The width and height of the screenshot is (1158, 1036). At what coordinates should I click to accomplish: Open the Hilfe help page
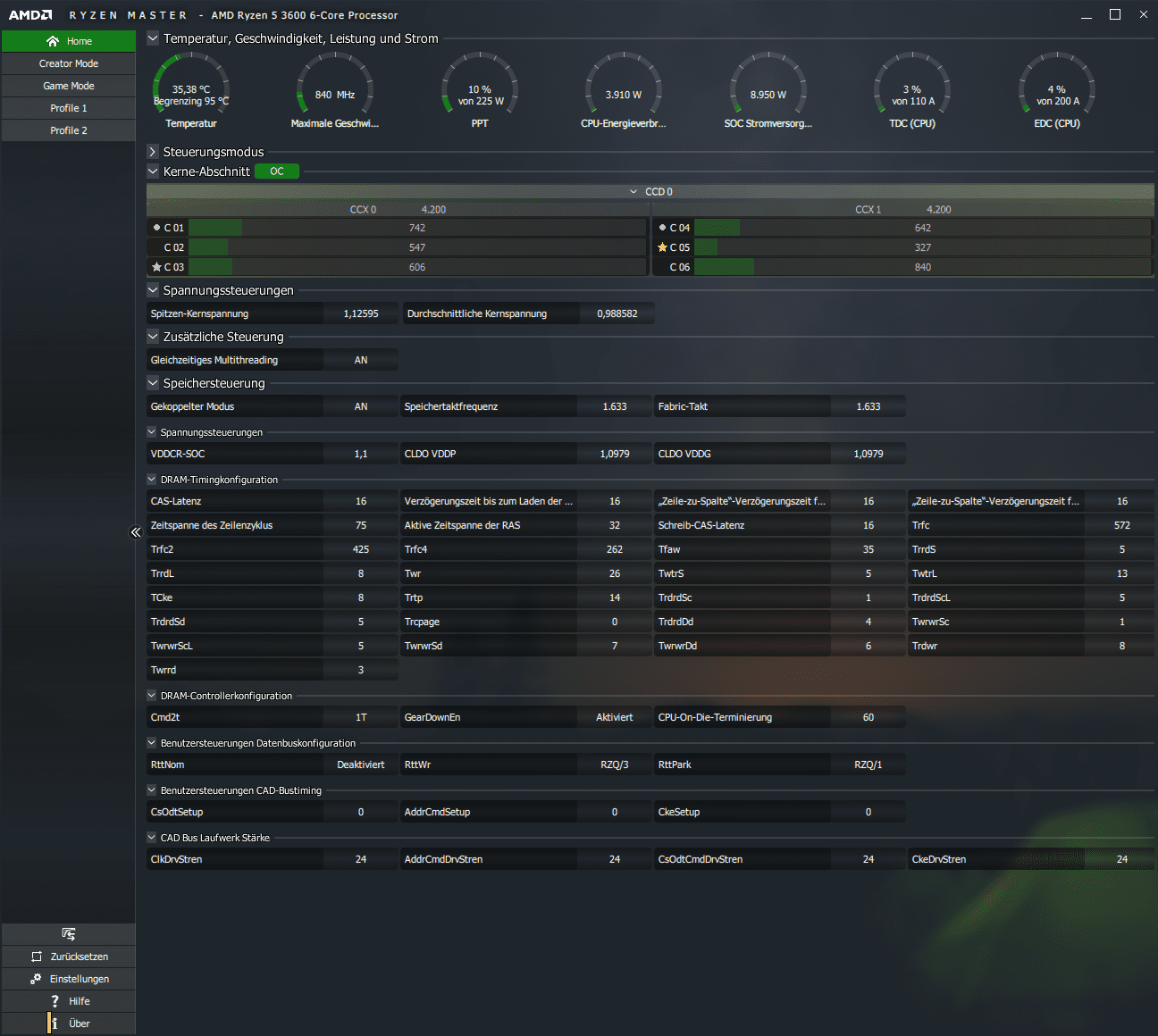coord(69,1001)
